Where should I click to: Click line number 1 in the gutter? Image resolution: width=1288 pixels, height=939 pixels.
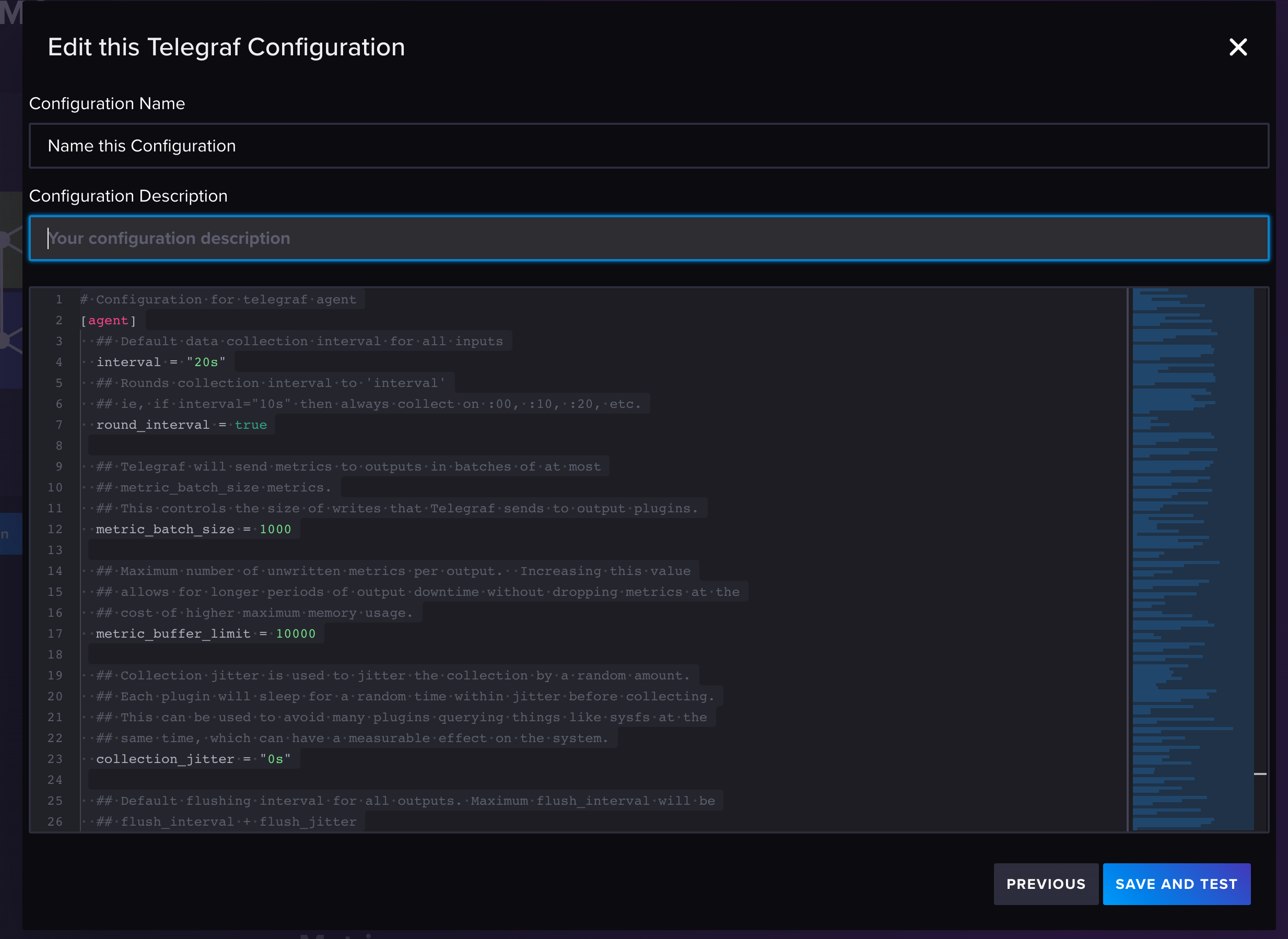coord(59,299)
